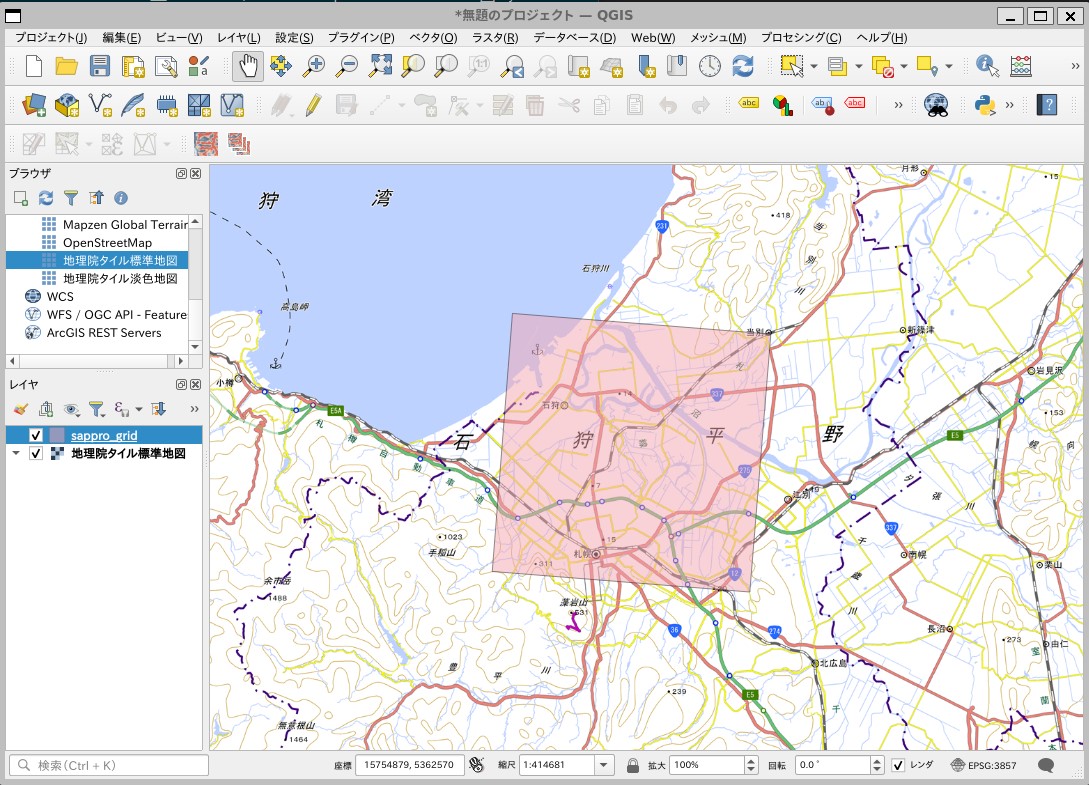Refresh the map canvas with the refresh icon
Image resolution: width=1089 pixels, height=785 pixels.
(x=742, y=67)
